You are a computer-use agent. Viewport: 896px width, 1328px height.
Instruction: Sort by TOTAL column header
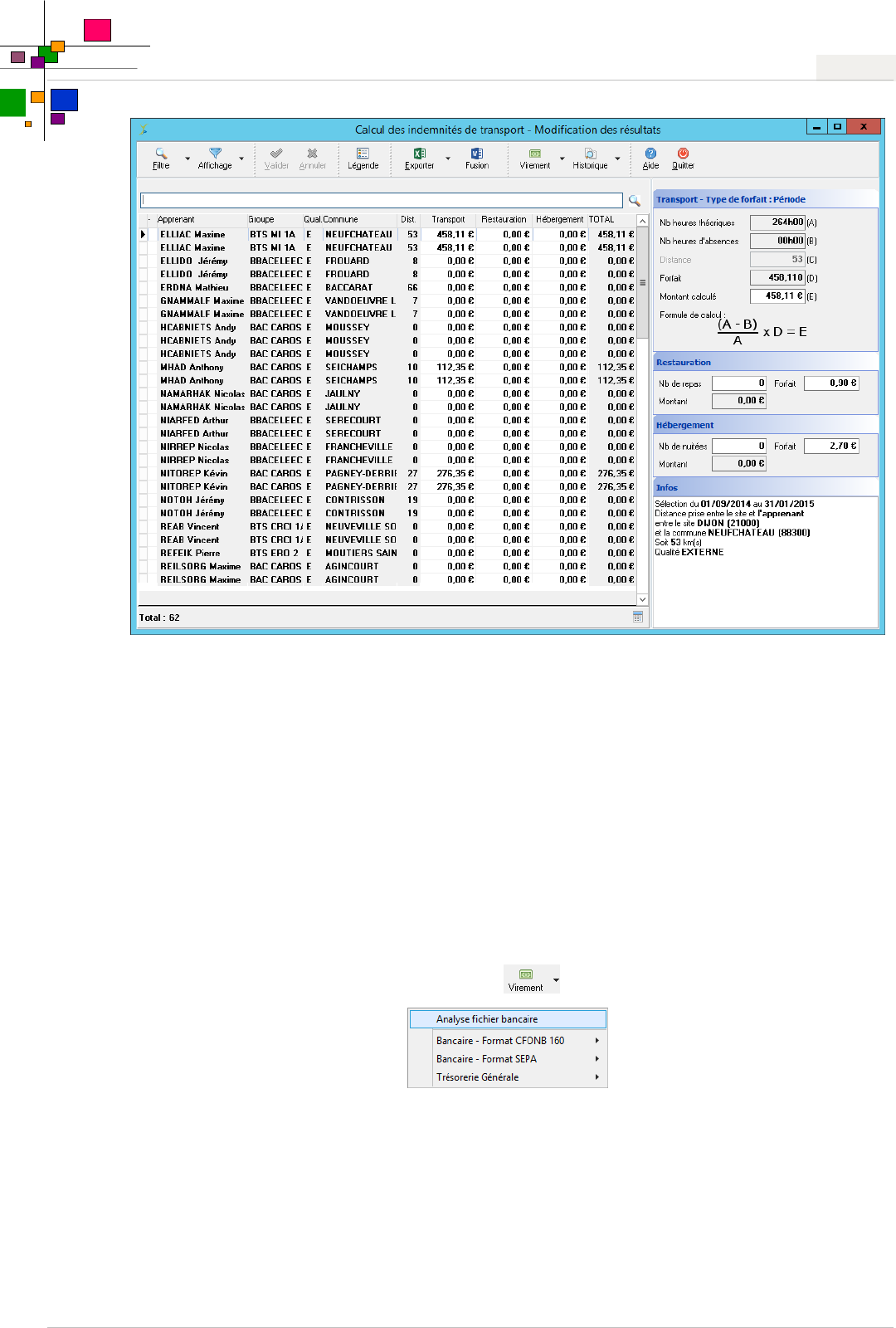pyautogui.click(x=611, y=219)
